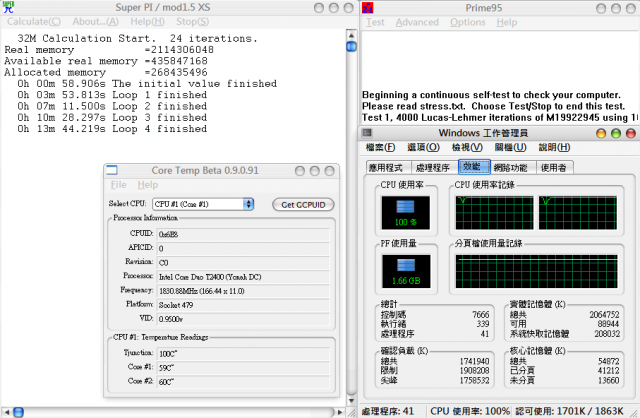This screenshot has width=640, height=418.
Task: Open the Advanced menu in Prime95
Action: (417, 22)
